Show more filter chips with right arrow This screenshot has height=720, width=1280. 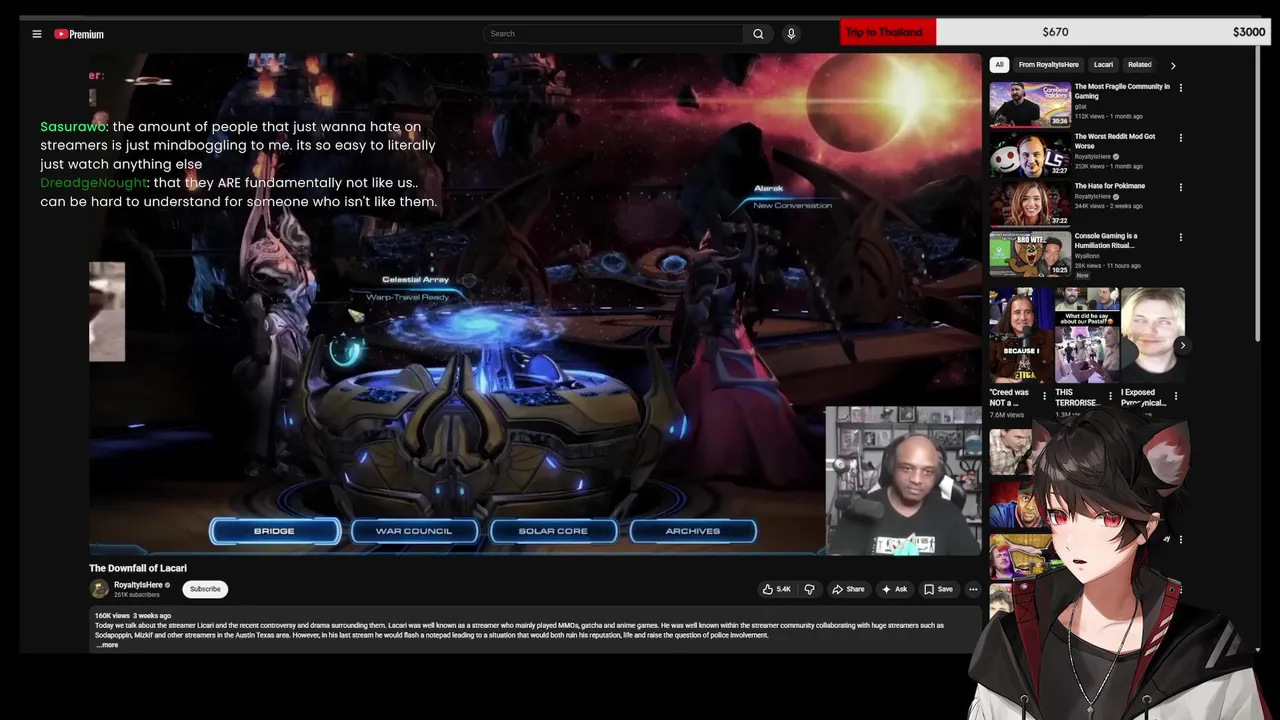point(1173,65)
